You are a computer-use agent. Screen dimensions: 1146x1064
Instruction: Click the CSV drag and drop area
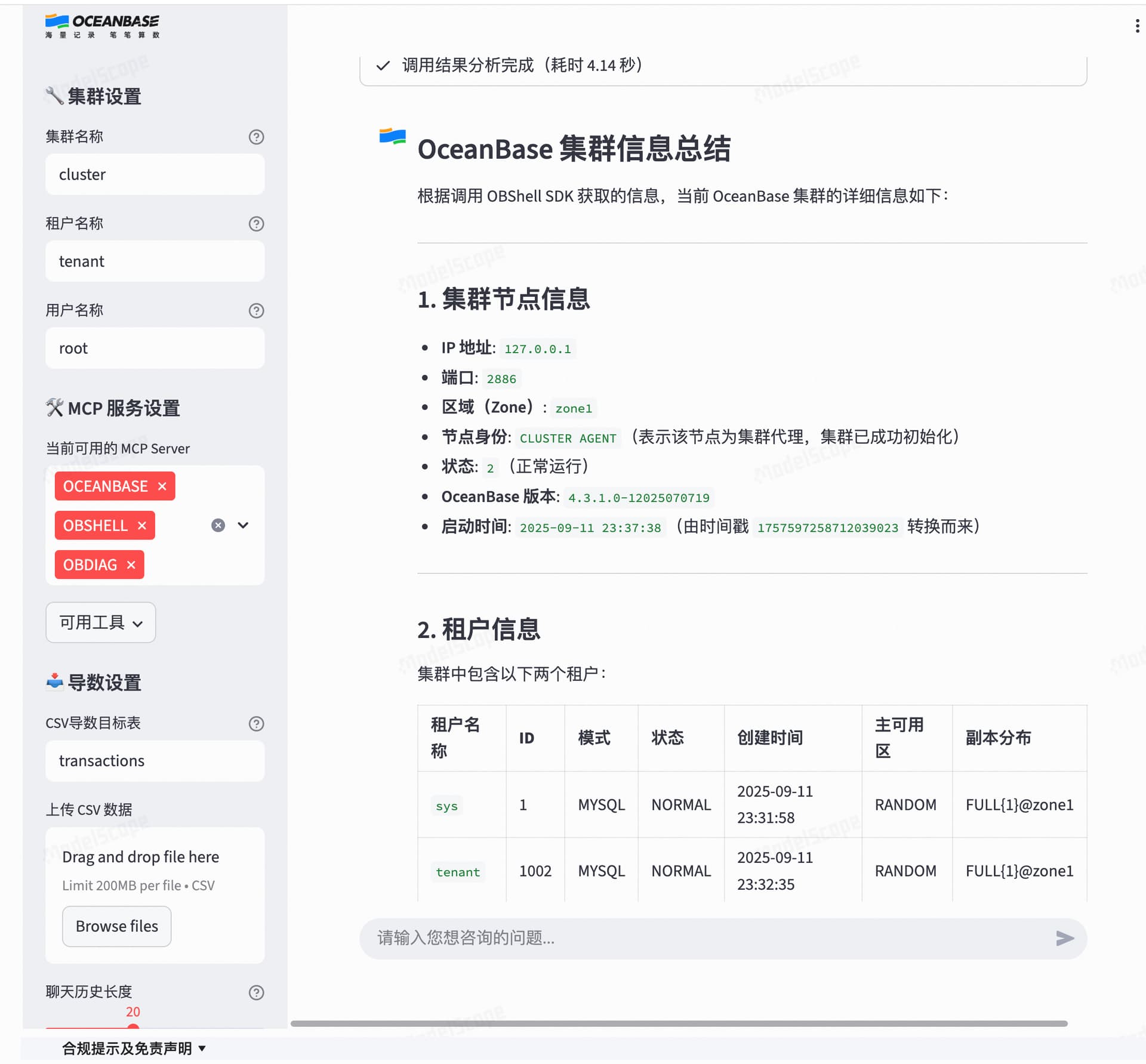pyautogui.click(x=155, y=895)
